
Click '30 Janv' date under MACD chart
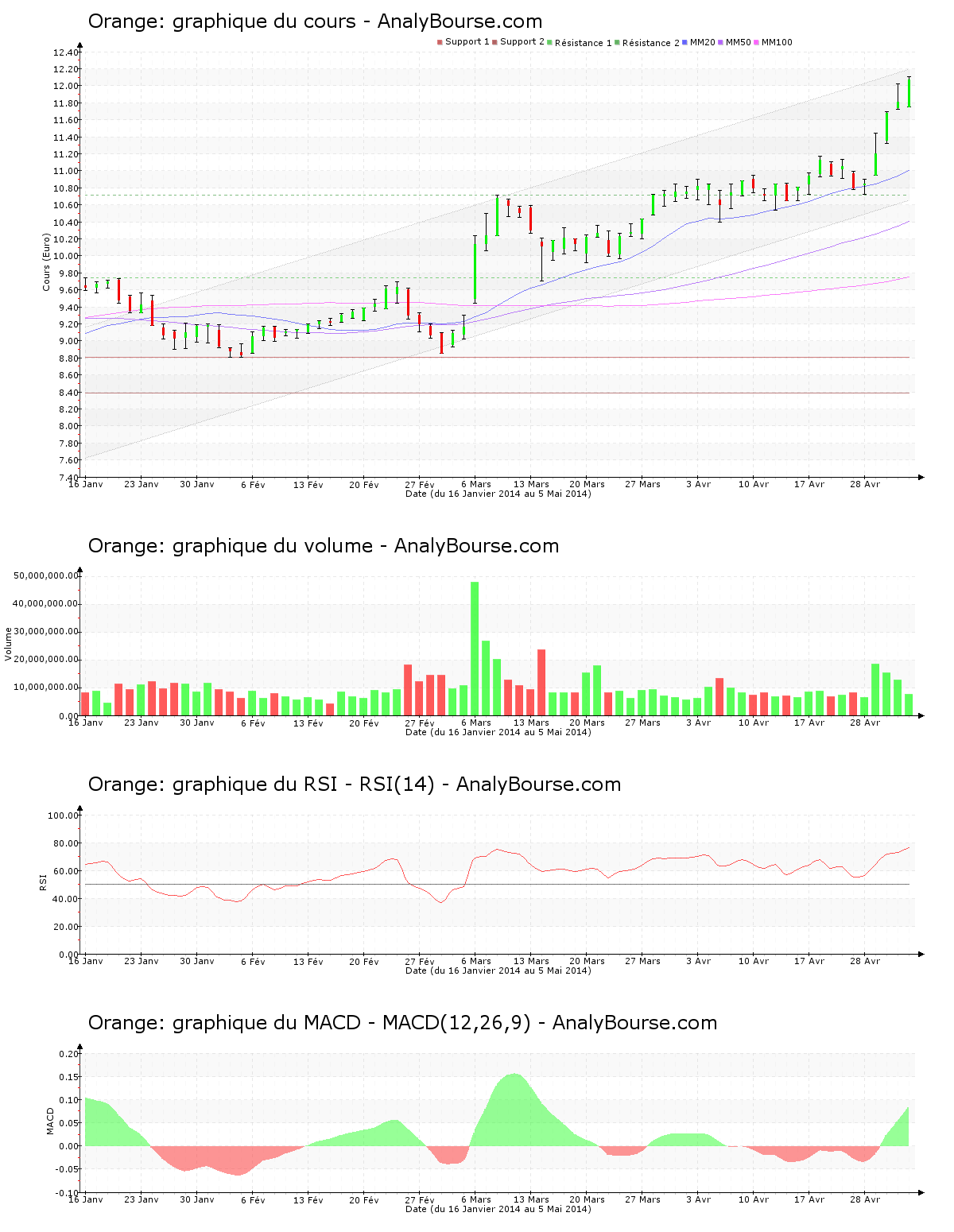pyautogui.click(x=197, y=1199)
